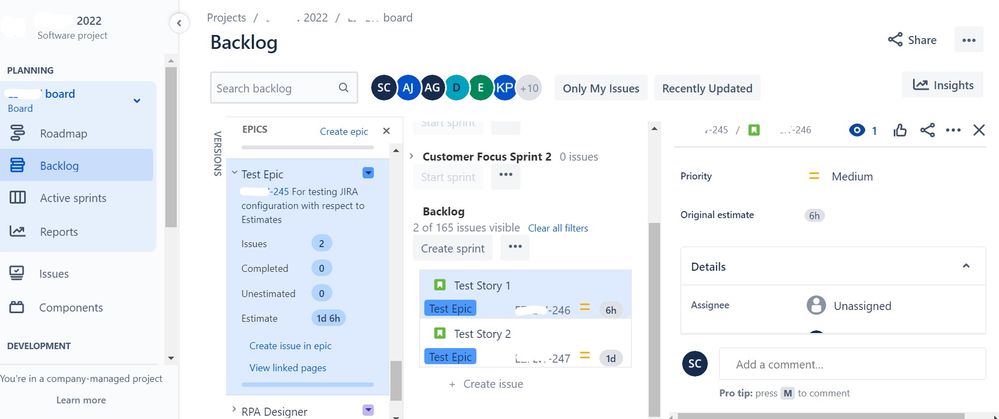Click the Unassigned assignee field

849,306
